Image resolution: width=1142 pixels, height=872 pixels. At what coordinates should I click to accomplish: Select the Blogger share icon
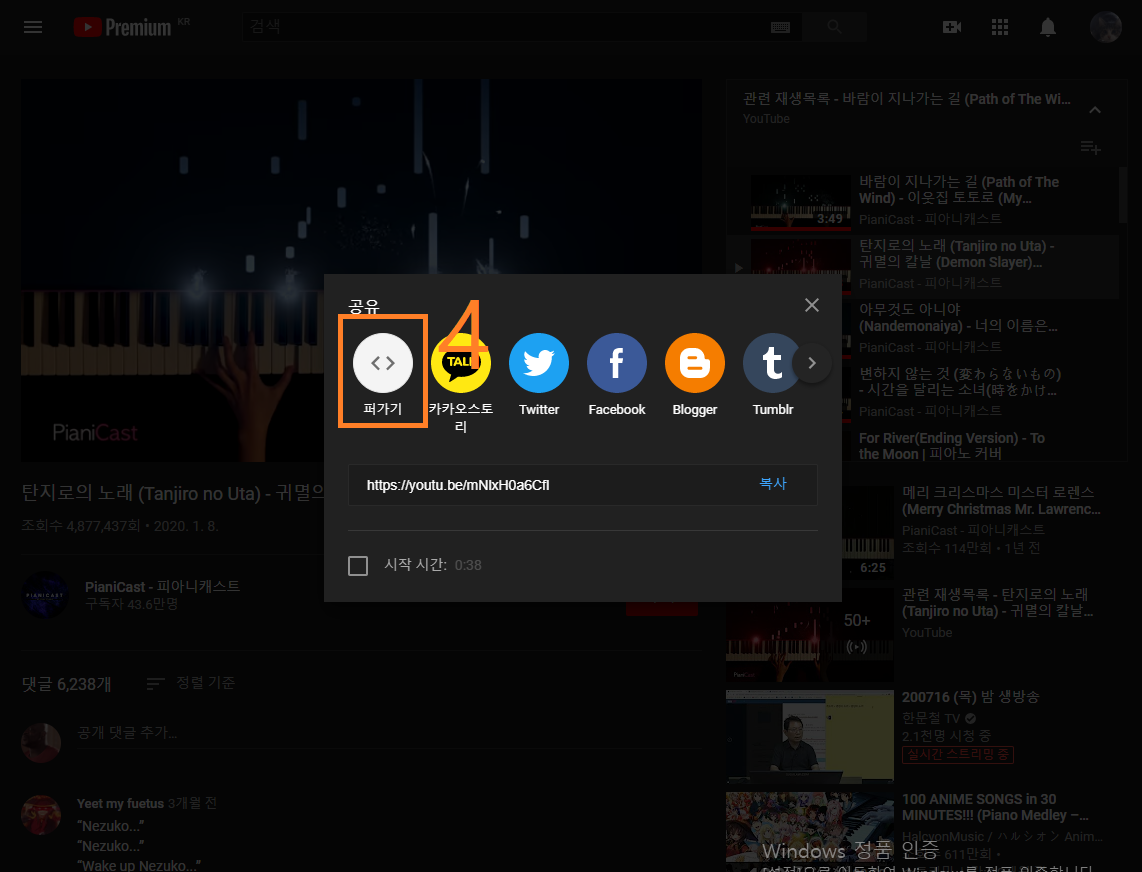(x=695, y=363)
